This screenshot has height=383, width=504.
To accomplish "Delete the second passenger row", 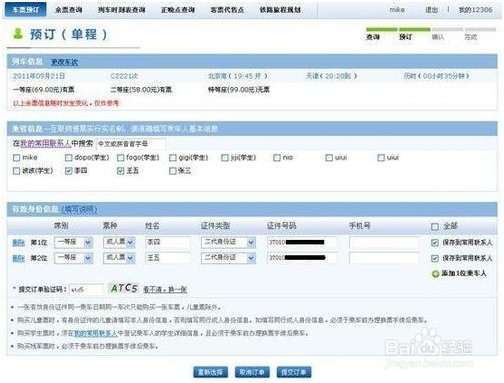I will pos(19,258).
